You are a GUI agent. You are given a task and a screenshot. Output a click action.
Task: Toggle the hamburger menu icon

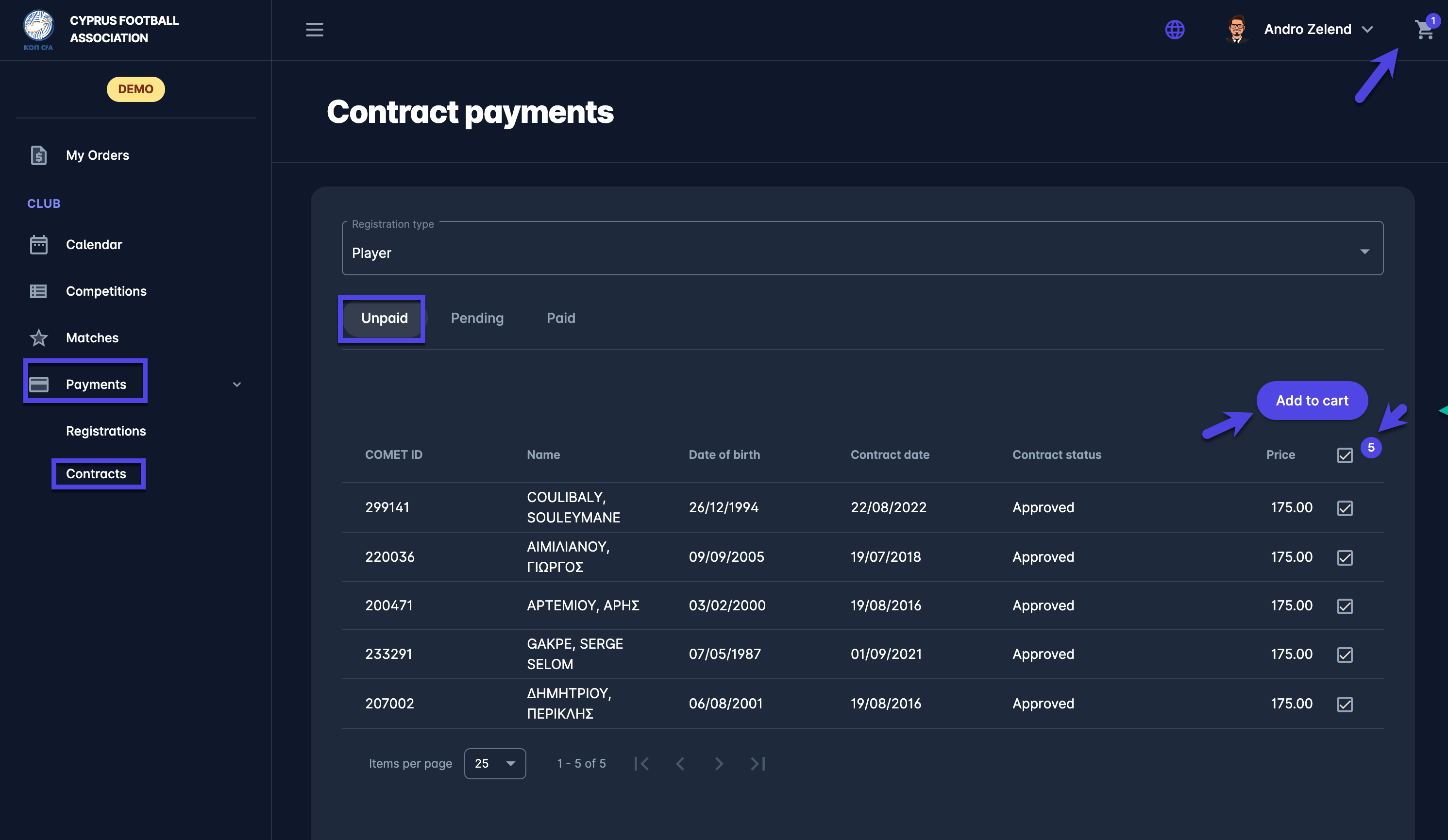tap(314, 29)
